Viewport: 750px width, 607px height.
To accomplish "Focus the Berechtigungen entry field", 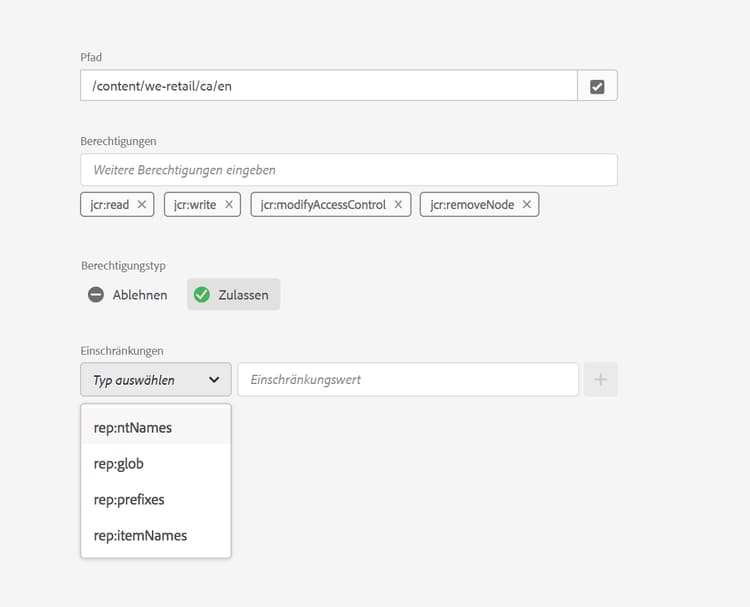I will pyautogui.click(x=348, y=170).
